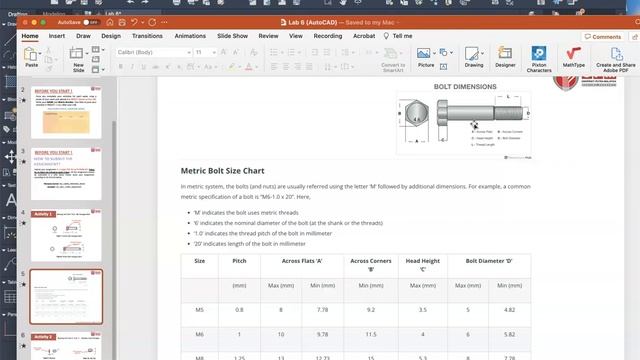Toggle Bold formatting
Image resolution: width=640 pixels, height=360 pixels.
click(x=121, y=67)
